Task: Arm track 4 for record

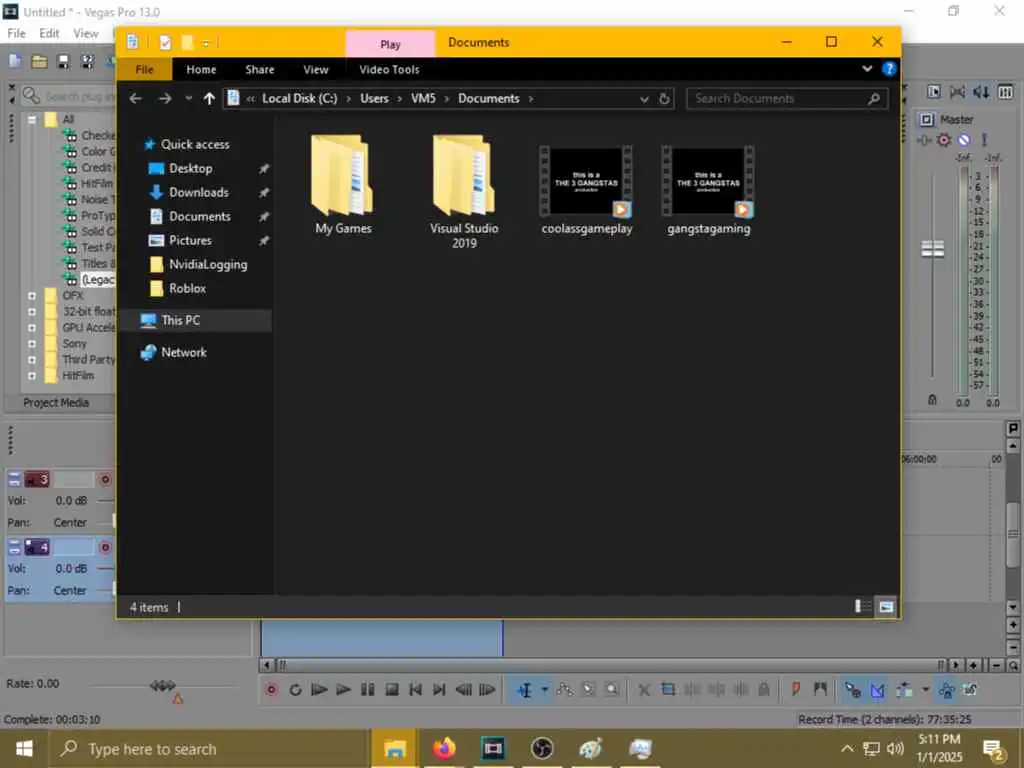Action: [x=104, y=547]
